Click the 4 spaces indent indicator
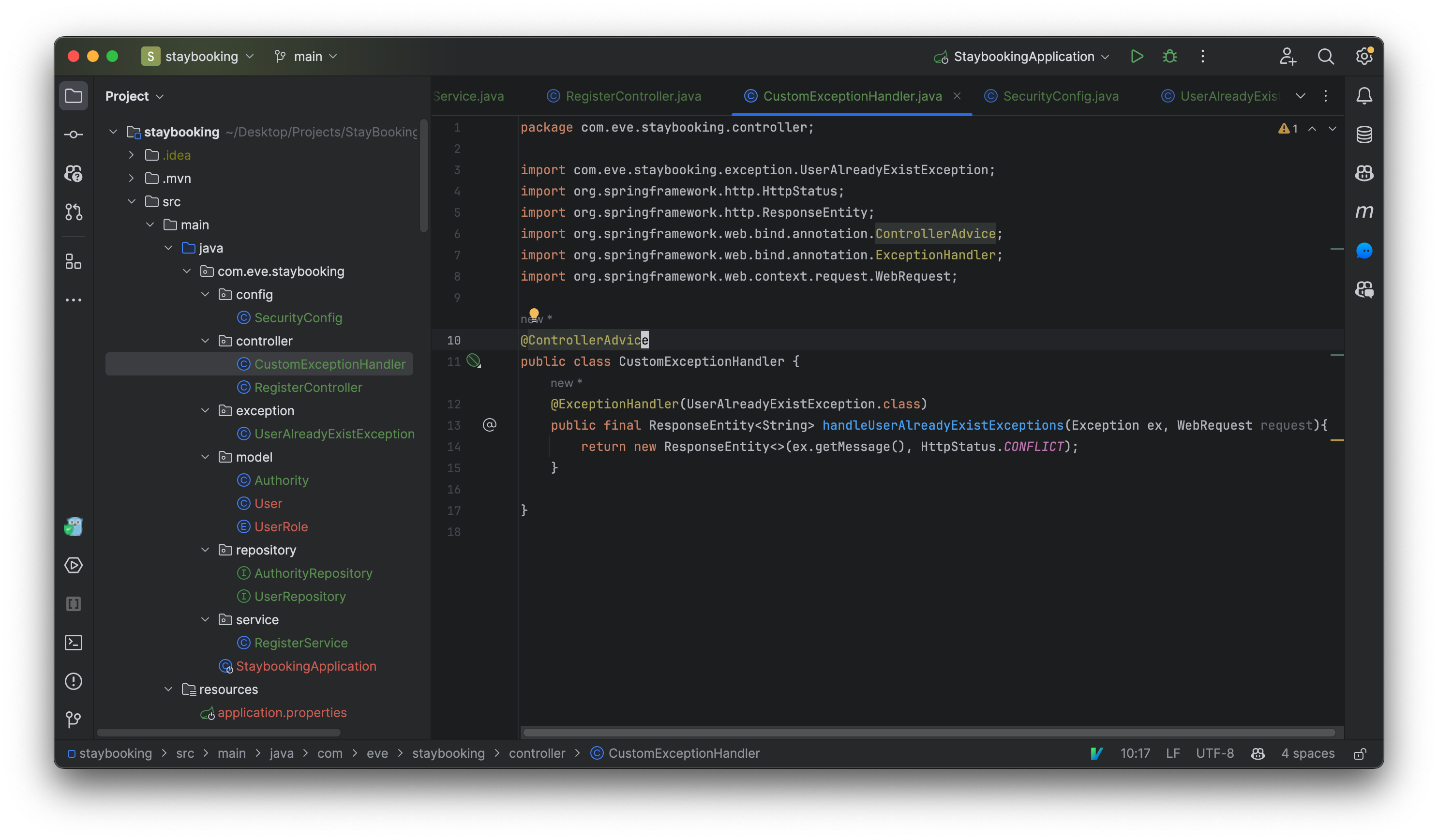1438x840 pixels. [1307, 753]
